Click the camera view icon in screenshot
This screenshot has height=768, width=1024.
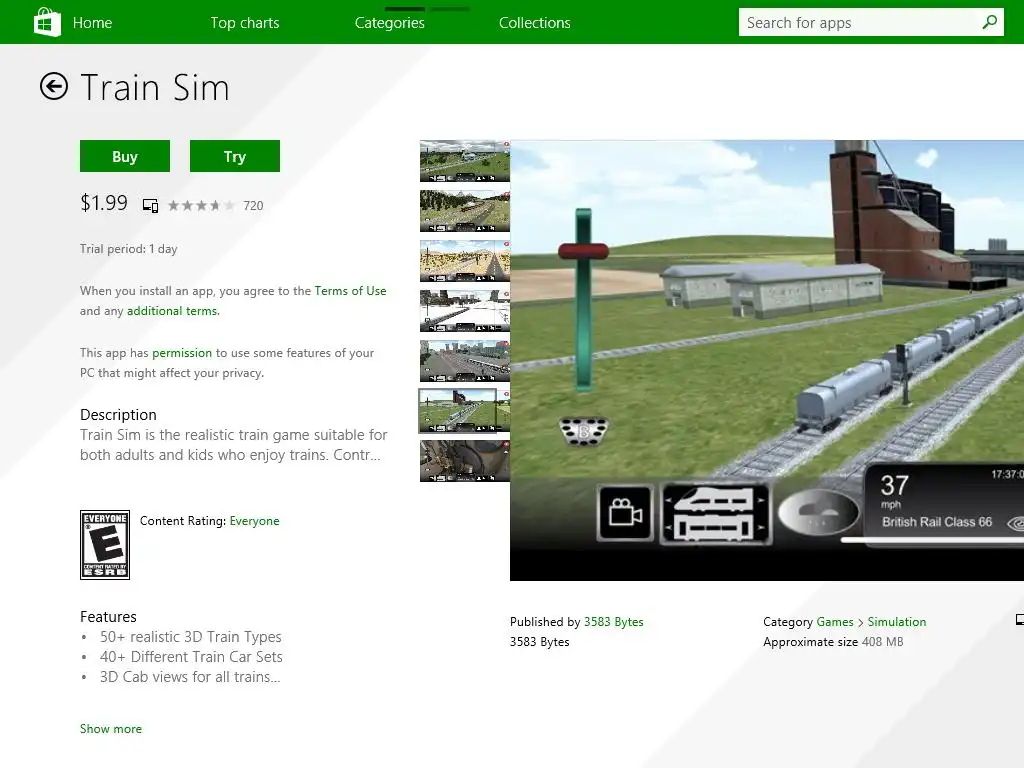(x=625, y=513)
